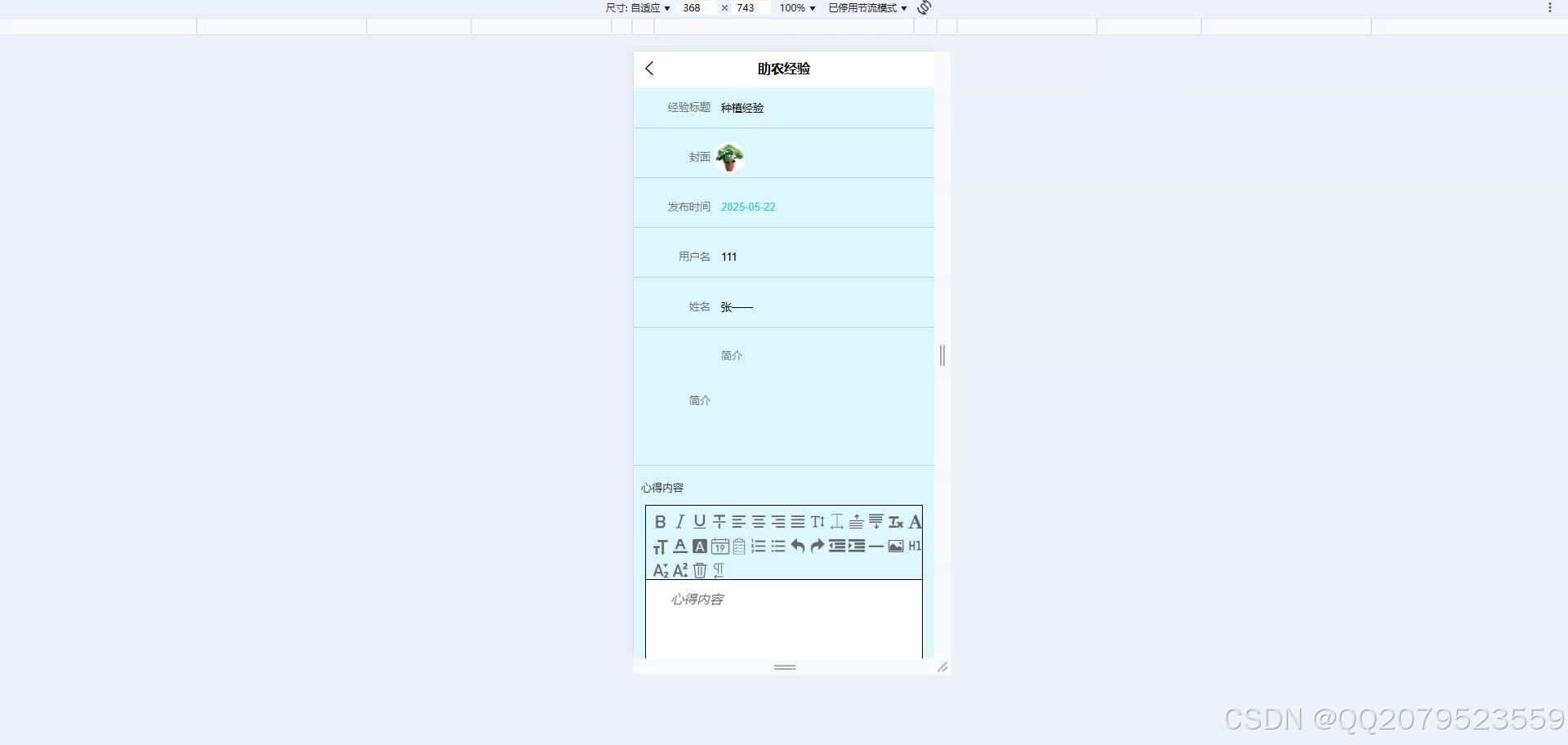The width and height of the screenshot is (1568, 745).
Task: Align text left in the editor
Action: click(x=739, y=522)
